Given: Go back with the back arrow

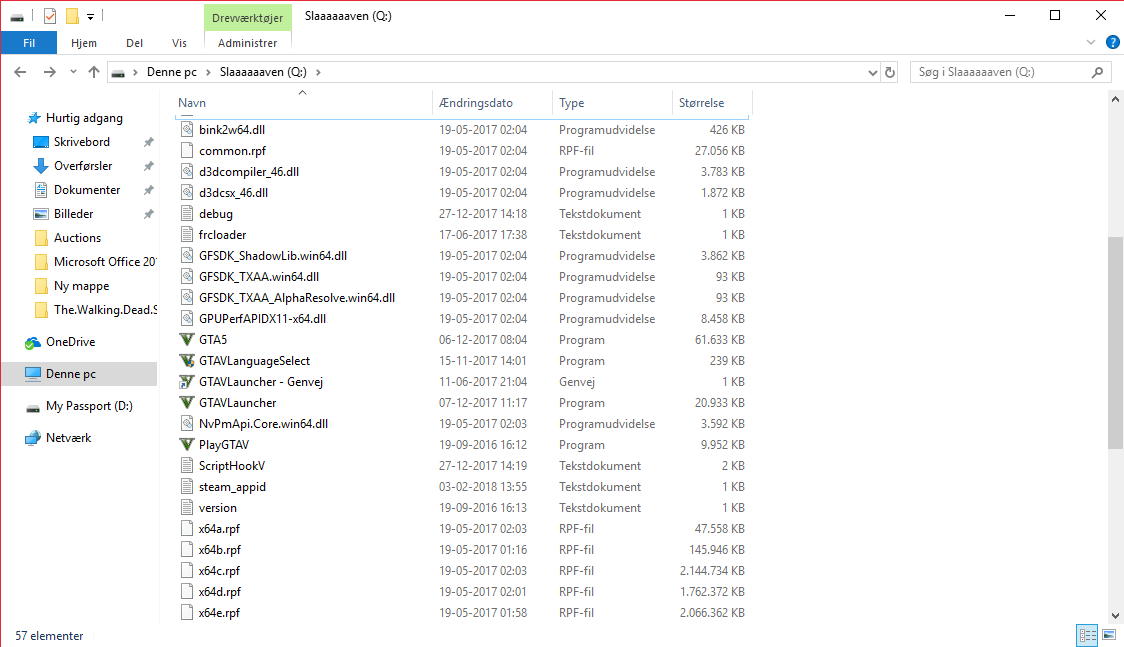Looking at the screenshot, I should 20,72.
